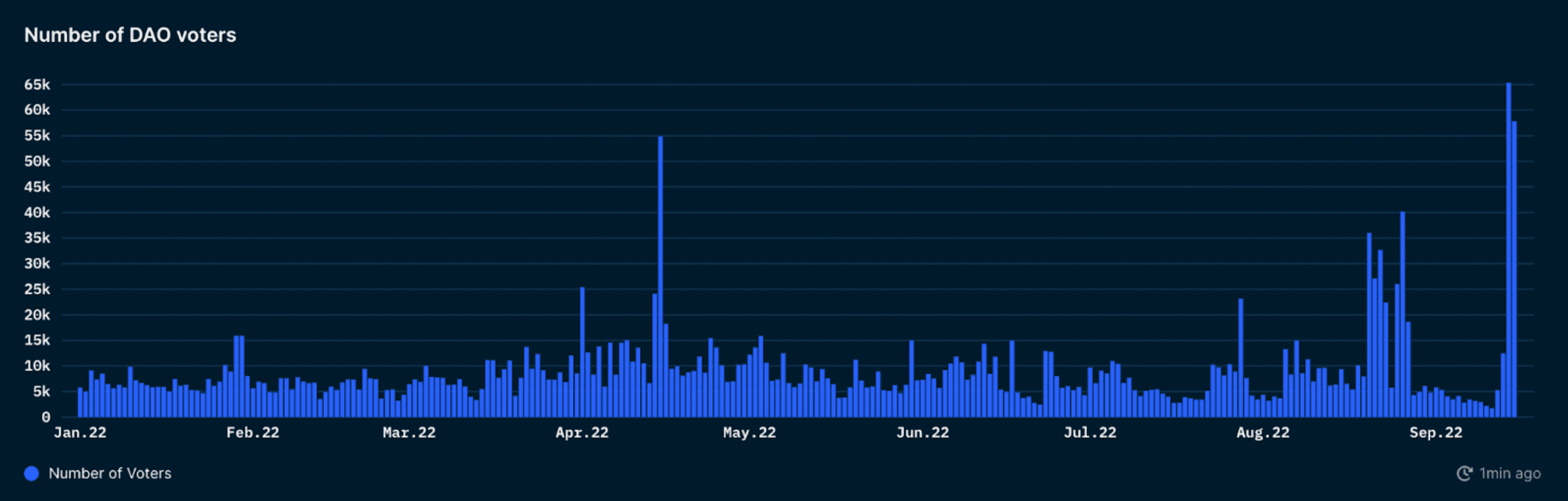Viewport: 1568px width, 501px height.
Task: Click the Jul.22 x-axis label
Action: pos(1090,433)
